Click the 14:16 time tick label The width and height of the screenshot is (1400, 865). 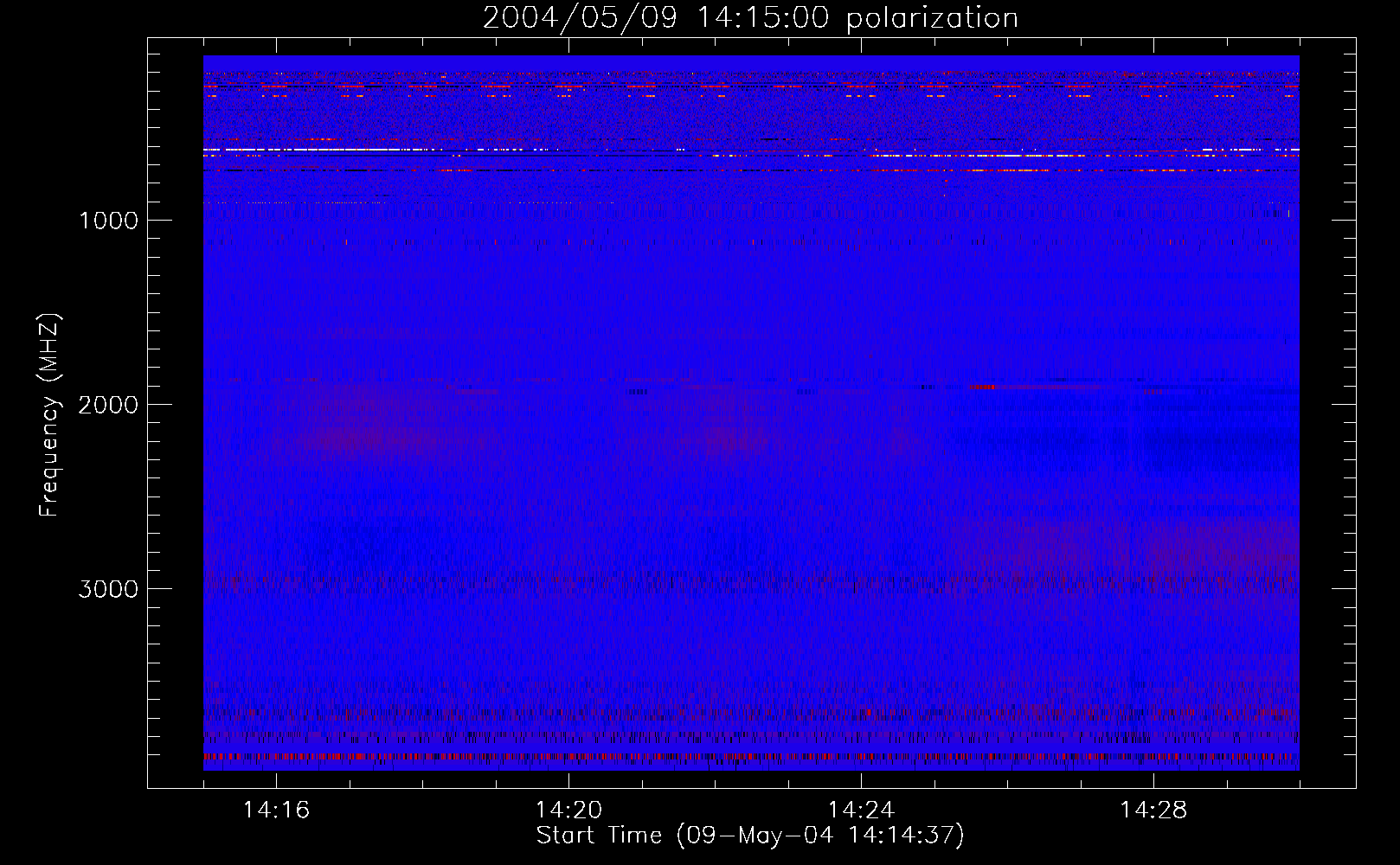click(276, 810)
